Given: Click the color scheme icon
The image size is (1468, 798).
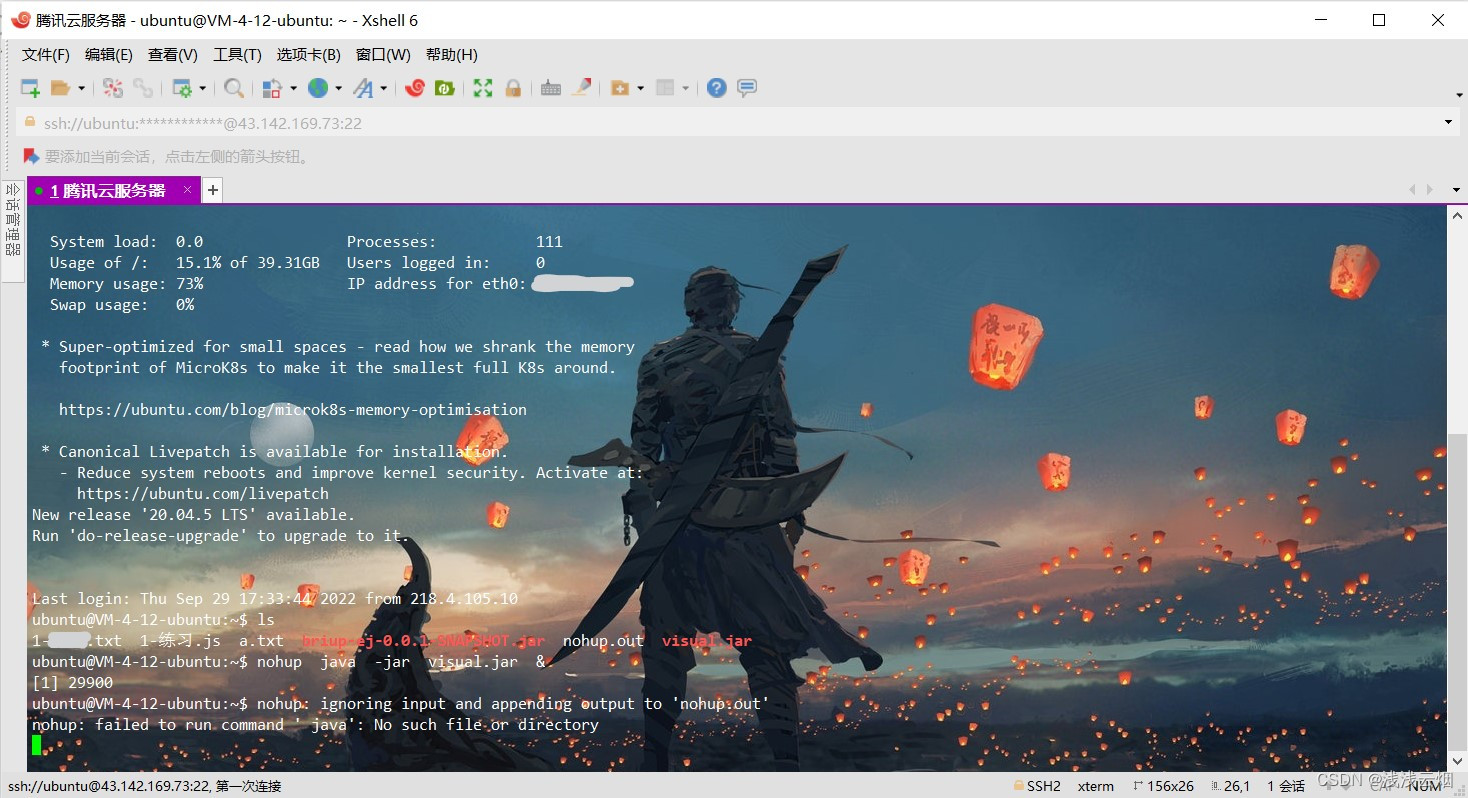Looking at the screenshot, I should [x=272, y=88].
